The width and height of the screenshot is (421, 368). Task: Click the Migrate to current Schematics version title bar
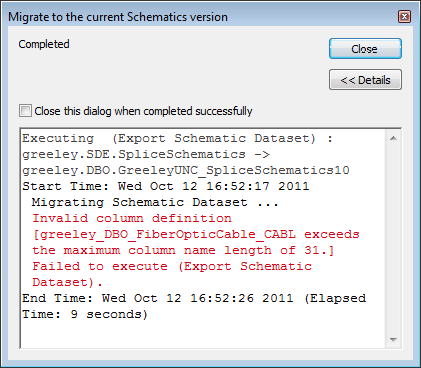click(x=200, y=17)
